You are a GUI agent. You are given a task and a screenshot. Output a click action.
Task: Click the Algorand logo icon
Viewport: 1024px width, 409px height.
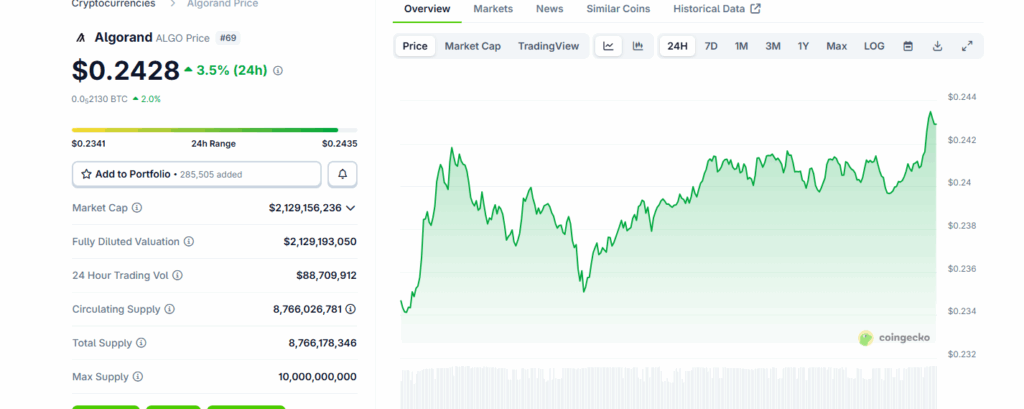click(x=81, y=38)
